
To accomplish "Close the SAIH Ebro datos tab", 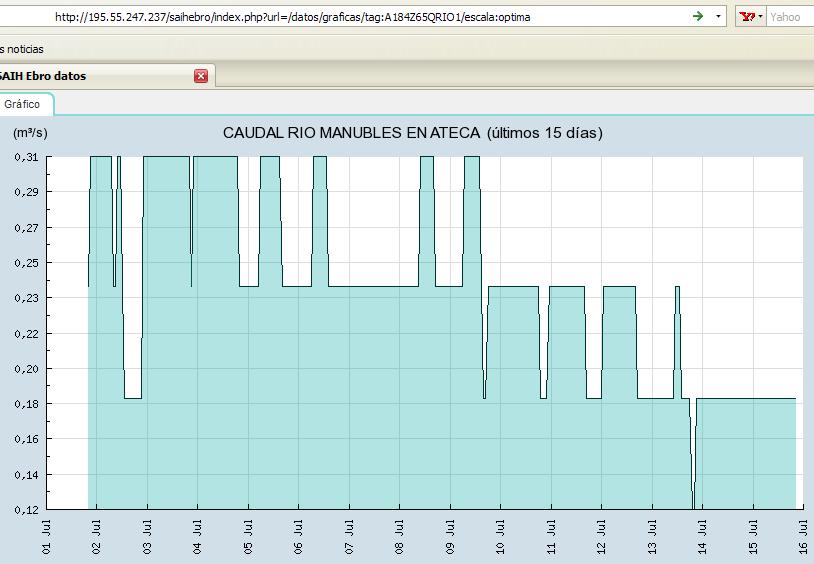I will pos(201,76).
